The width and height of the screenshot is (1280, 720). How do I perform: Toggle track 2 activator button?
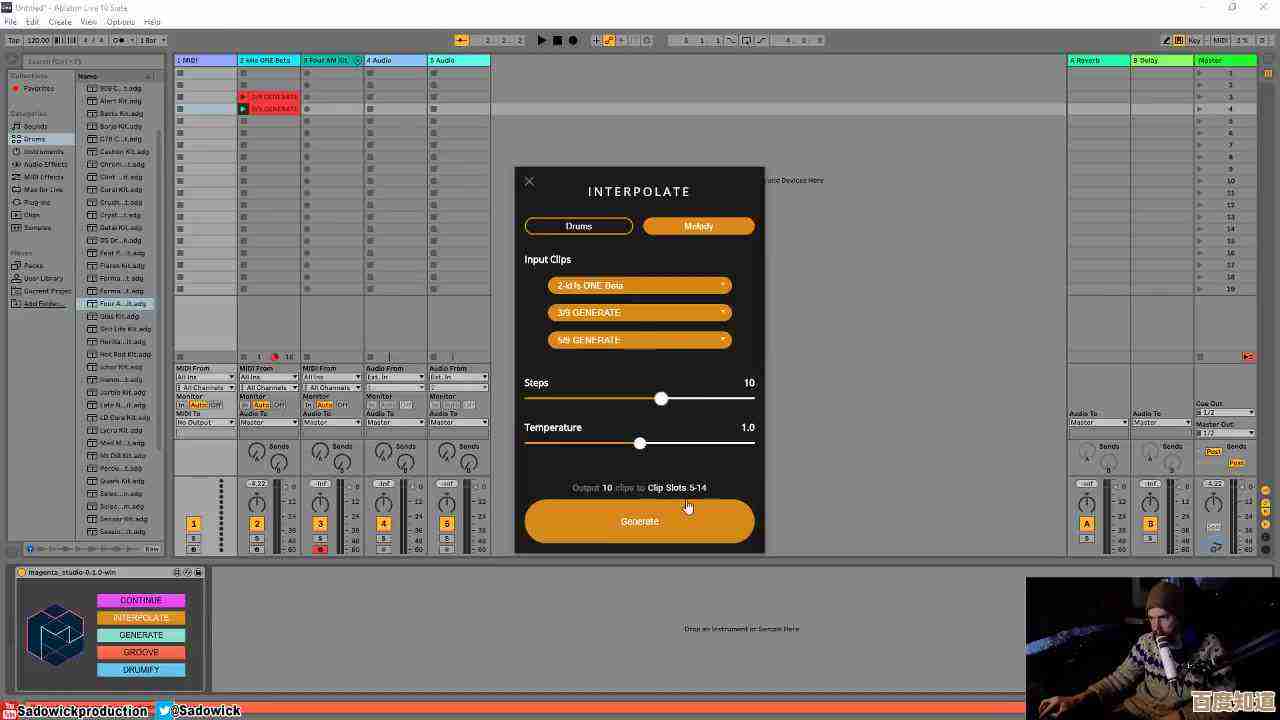257,524
